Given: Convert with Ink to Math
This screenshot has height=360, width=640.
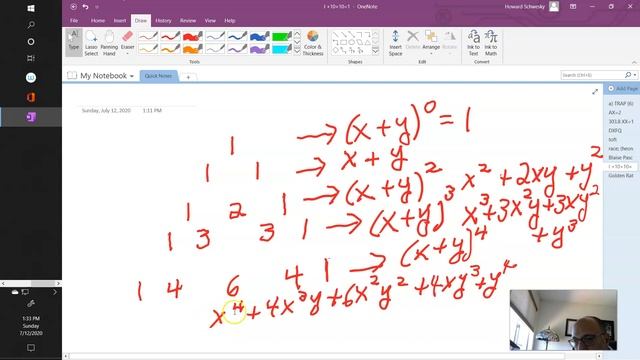Looking at the screenshot, I should tap(491, 42).
